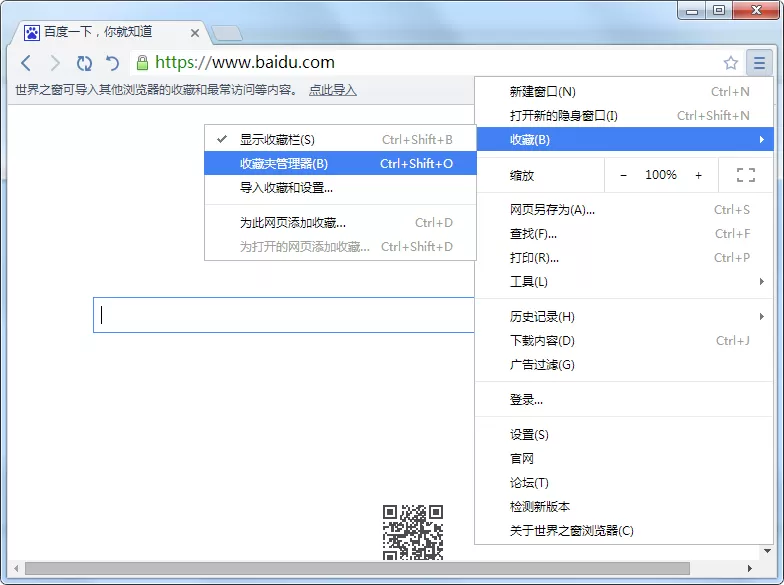Click the Baidu search input box
Image resolution: width=784 pixels, height=585 pixels.
click(284, 315)
